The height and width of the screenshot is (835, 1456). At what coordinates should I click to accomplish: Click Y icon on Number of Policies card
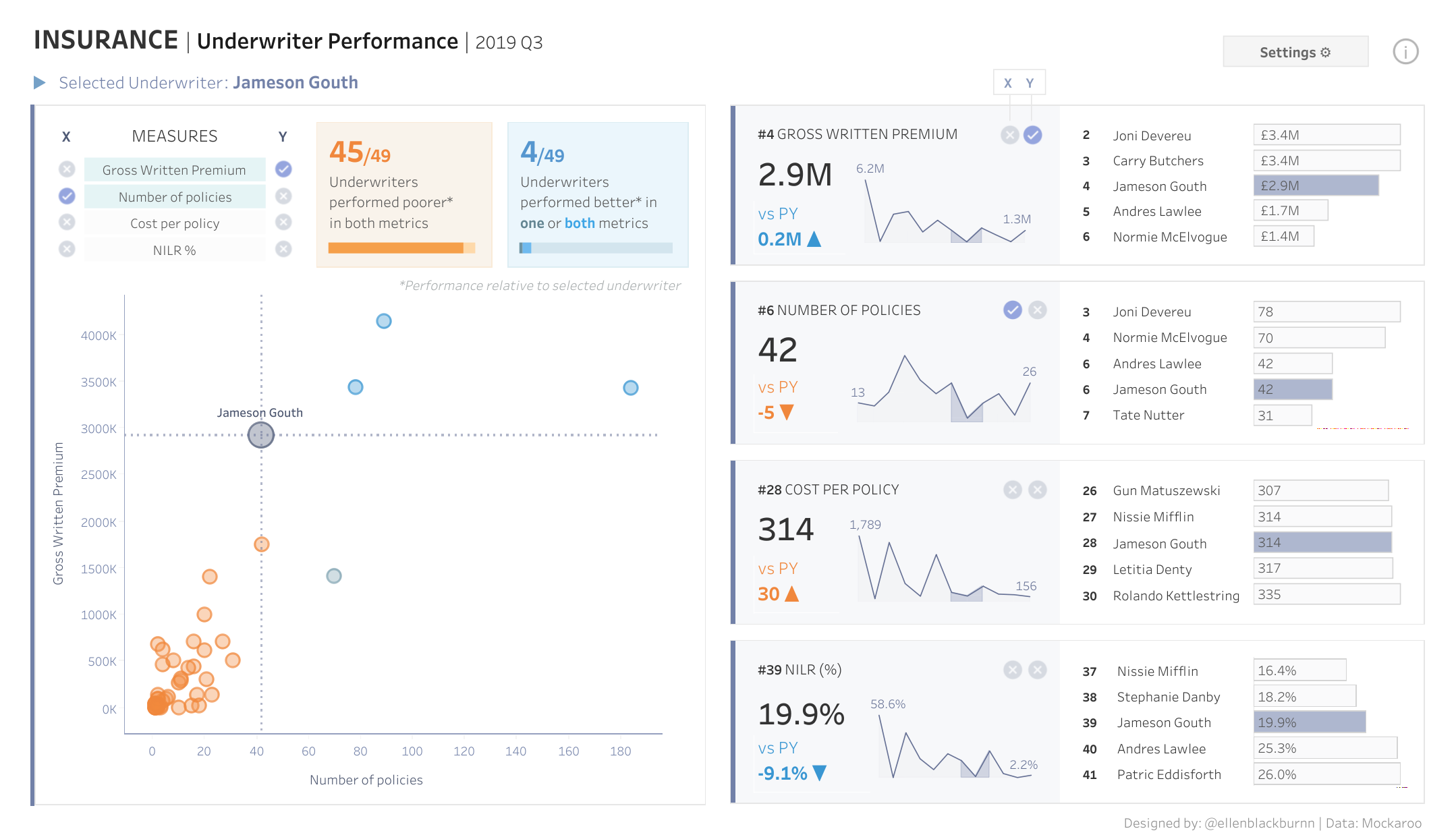click(x=1037, y=310)
